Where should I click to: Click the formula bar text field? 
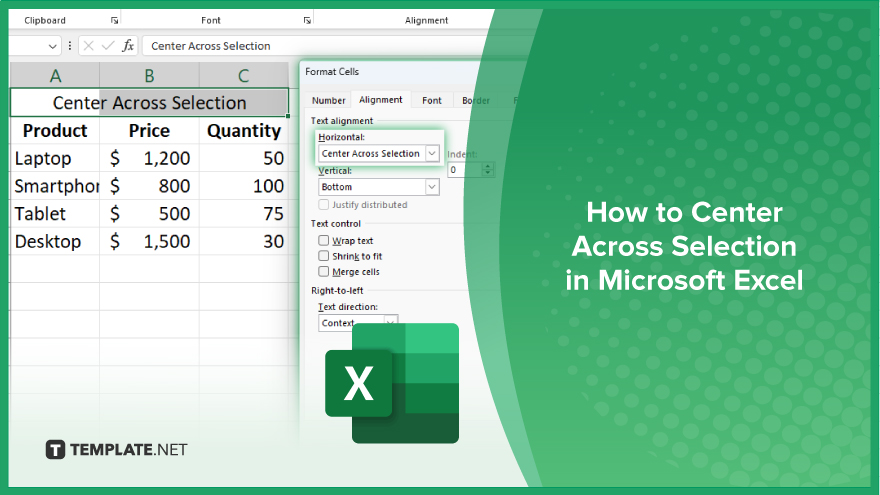click(x=314, y=46)
